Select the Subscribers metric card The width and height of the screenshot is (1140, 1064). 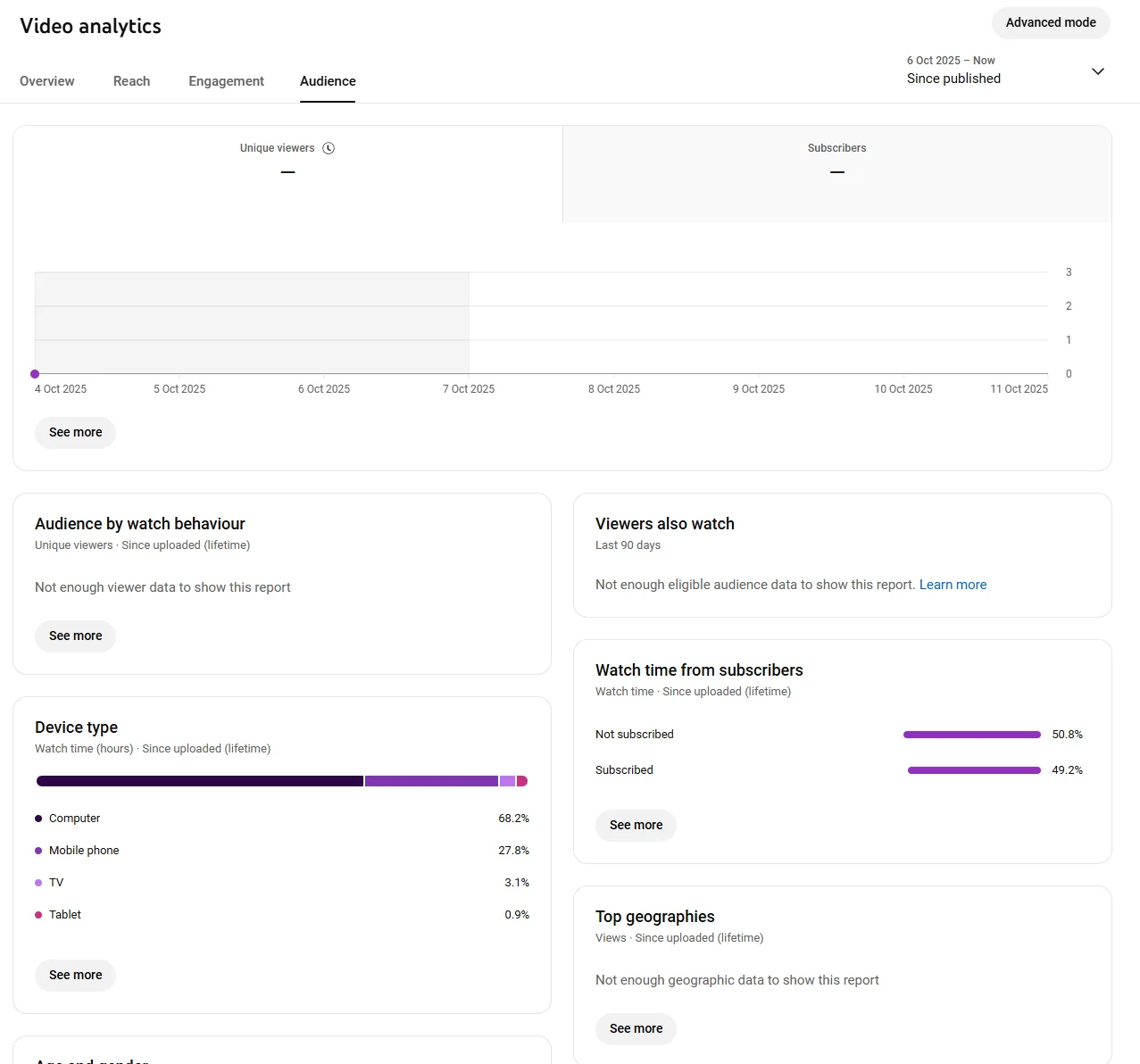tap(836, 174)
